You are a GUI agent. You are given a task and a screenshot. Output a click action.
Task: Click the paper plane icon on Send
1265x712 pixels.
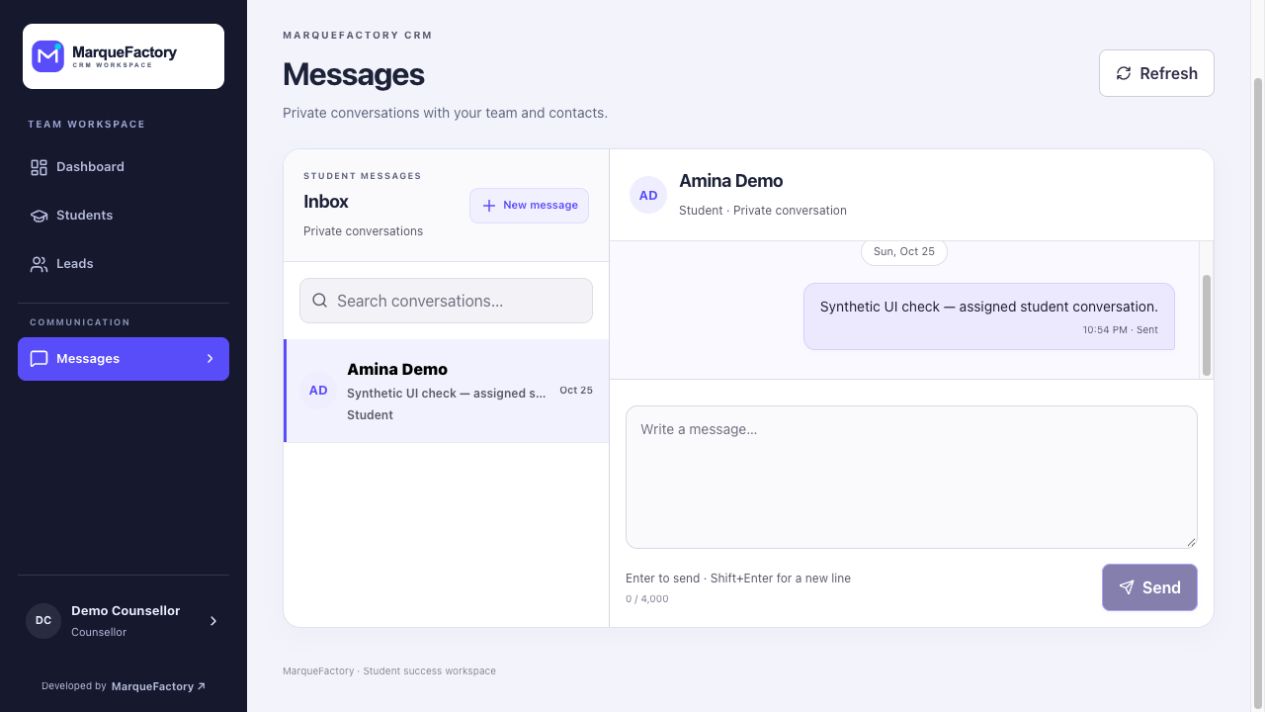[x=1127, y=587]
